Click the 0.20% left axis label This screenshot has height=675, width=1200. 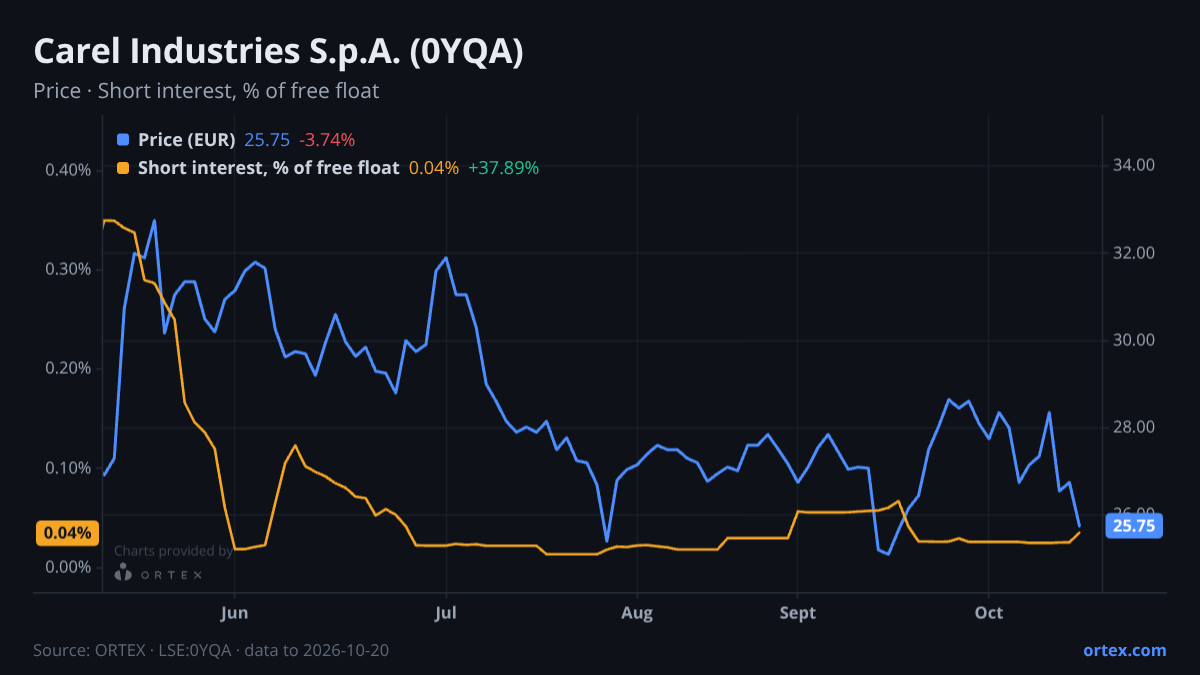point(68,368)
